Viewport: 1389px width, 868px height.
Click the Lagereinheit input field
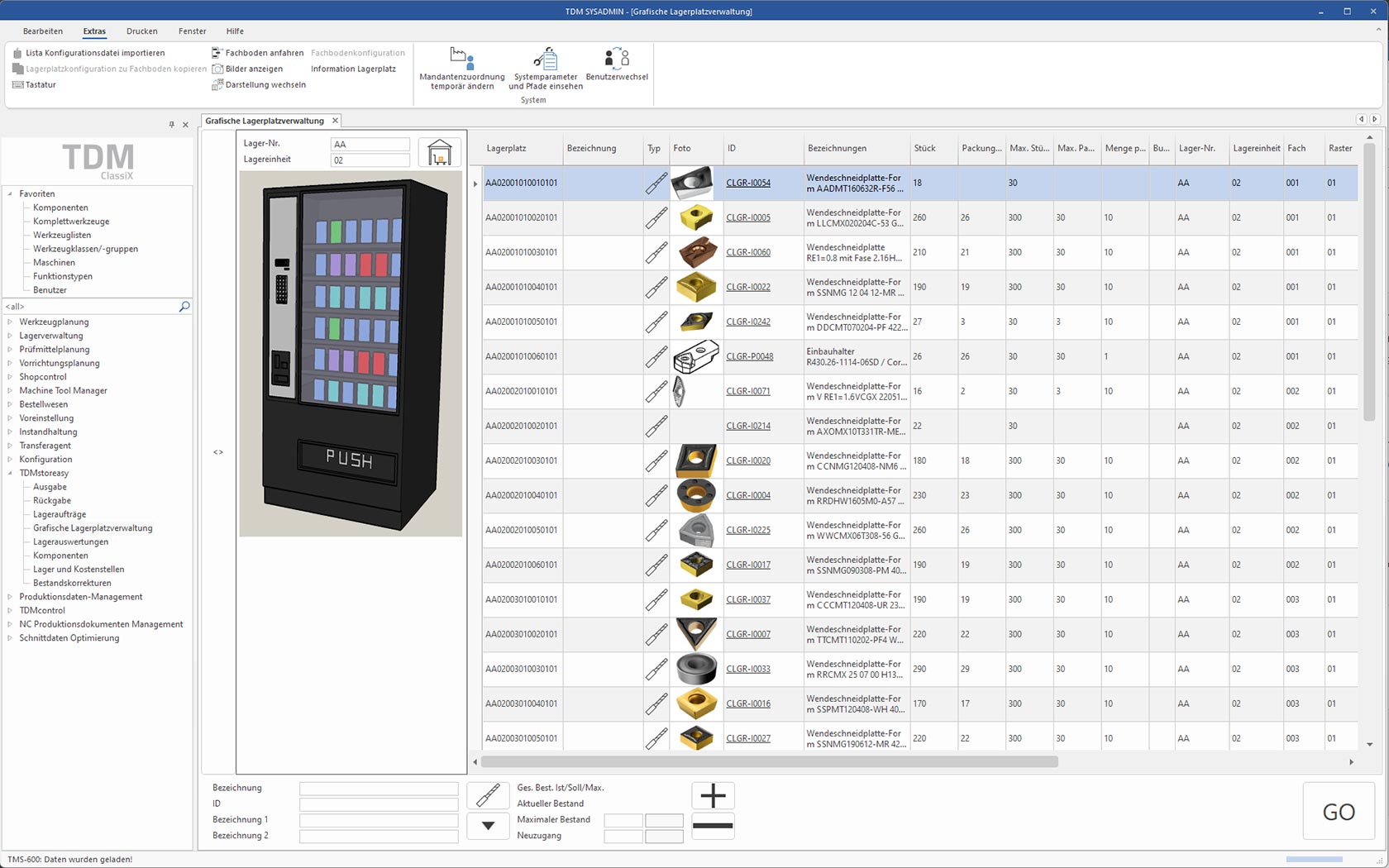(370, 160)
